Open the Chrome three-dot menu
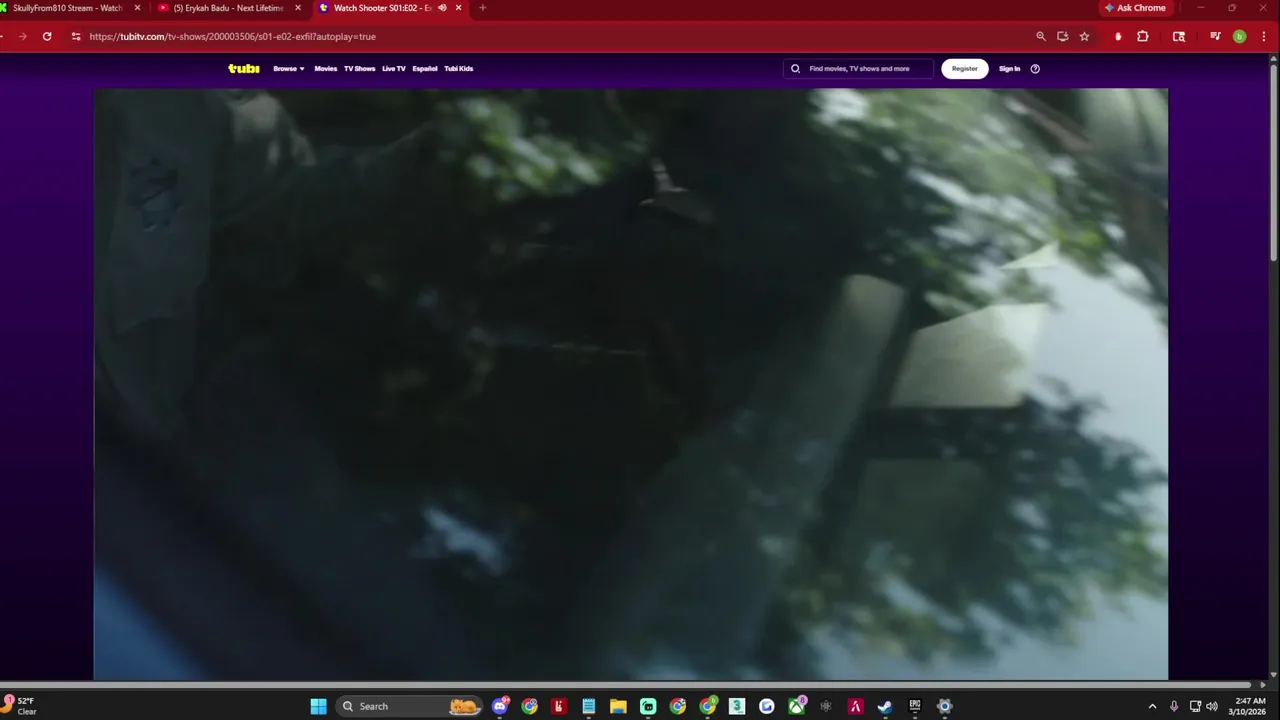Image resolution: width=1280 pixels, height=720 pixels. point(1264,36)
